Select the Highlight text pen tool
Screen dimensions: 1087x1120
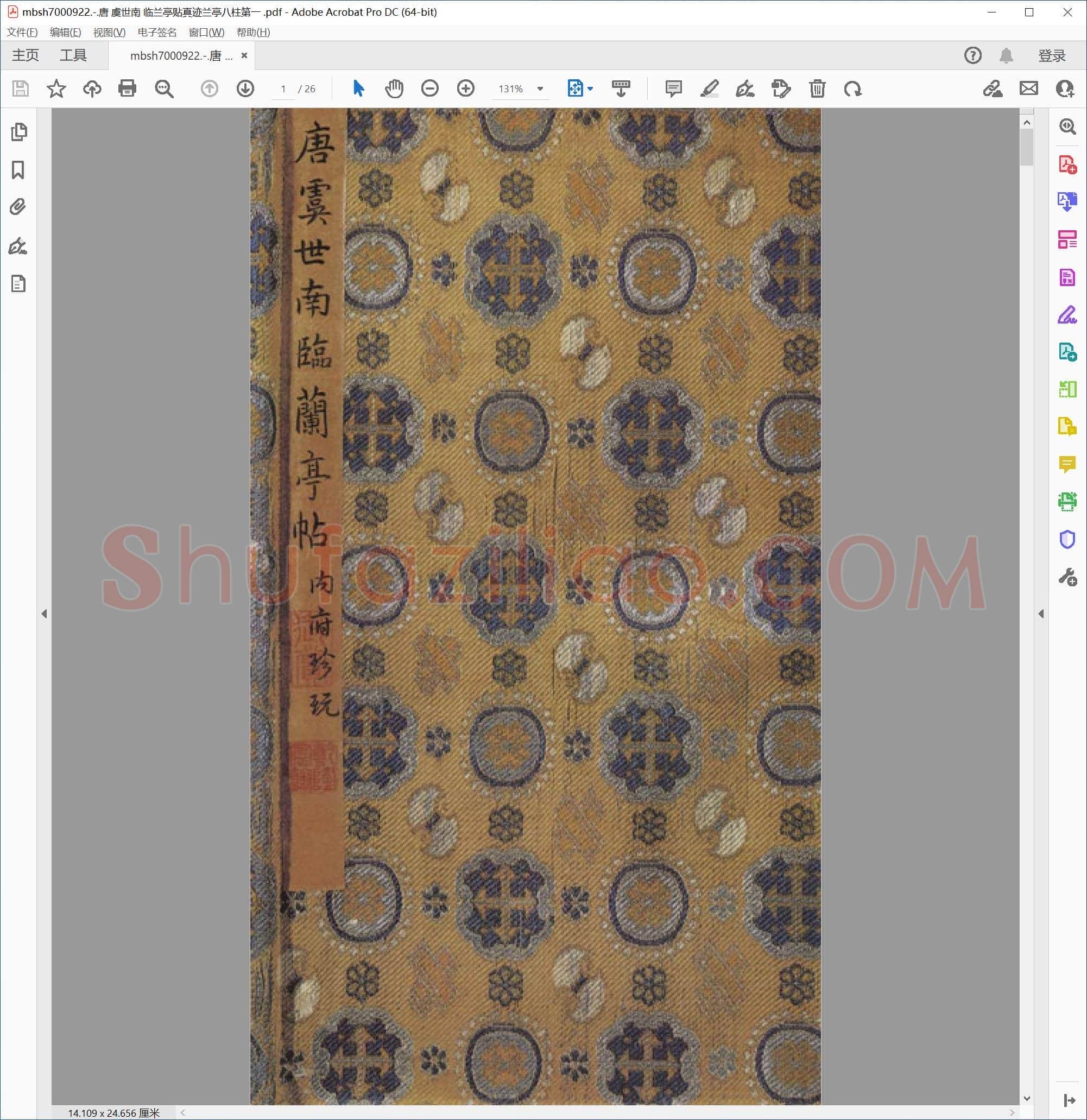pos(709,88)
